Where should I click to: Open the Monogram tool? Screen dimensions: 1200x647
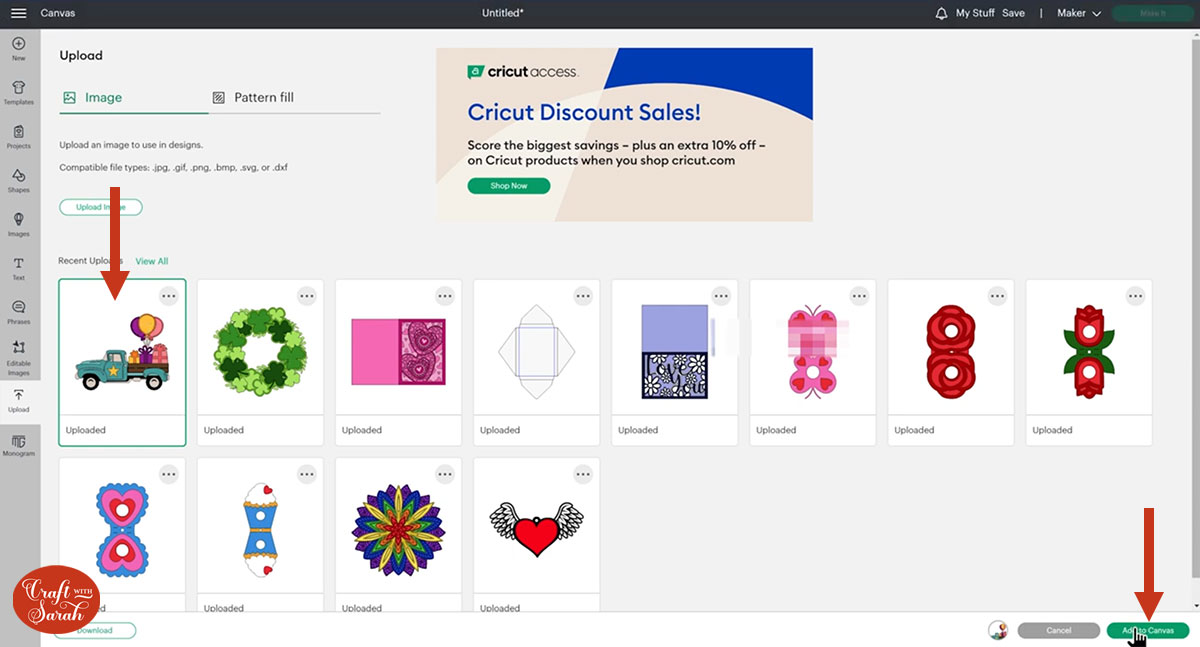point(18,445)
